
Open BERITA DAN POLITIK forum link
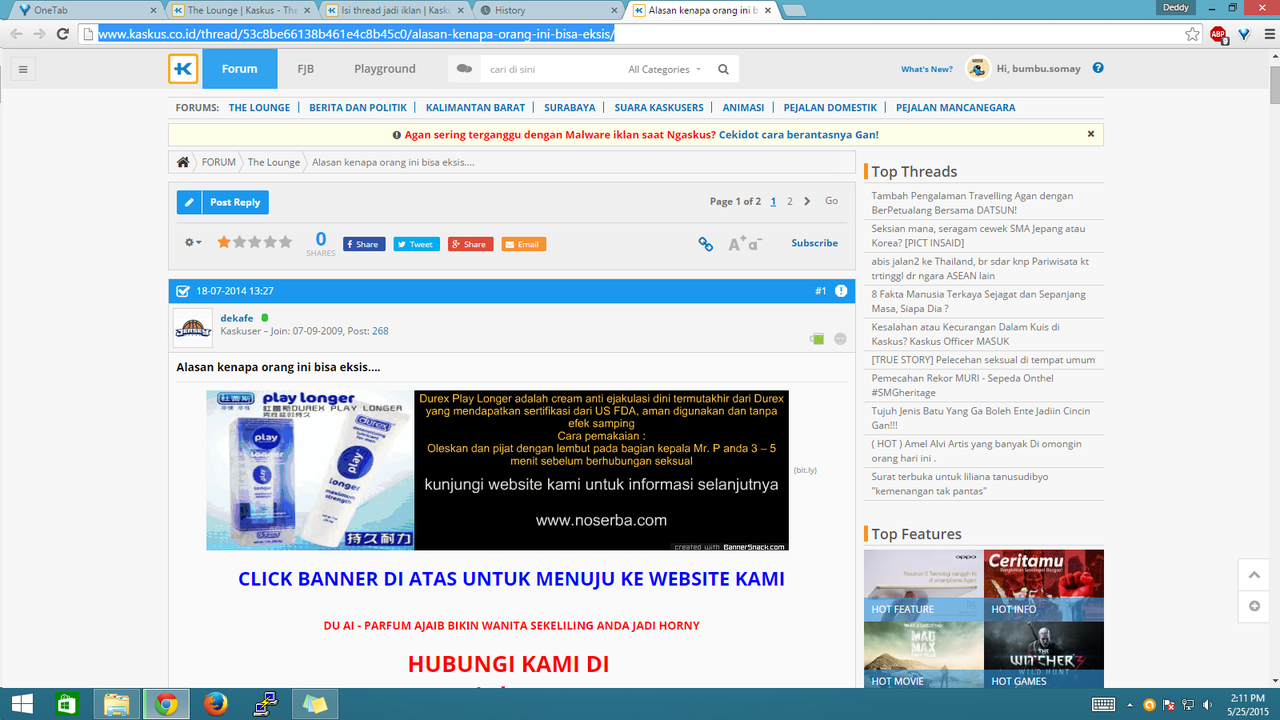pos(358,107)
